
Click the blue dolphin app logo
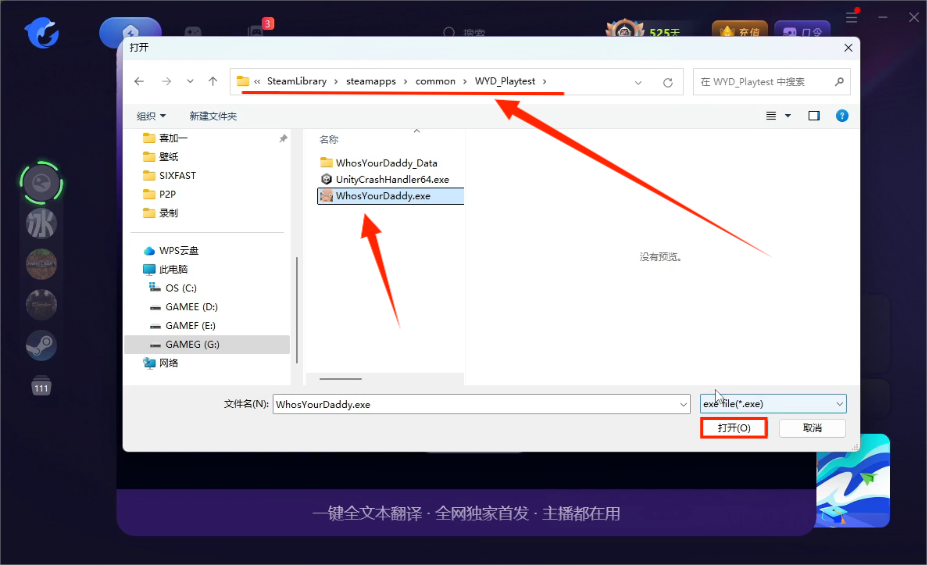42,32
